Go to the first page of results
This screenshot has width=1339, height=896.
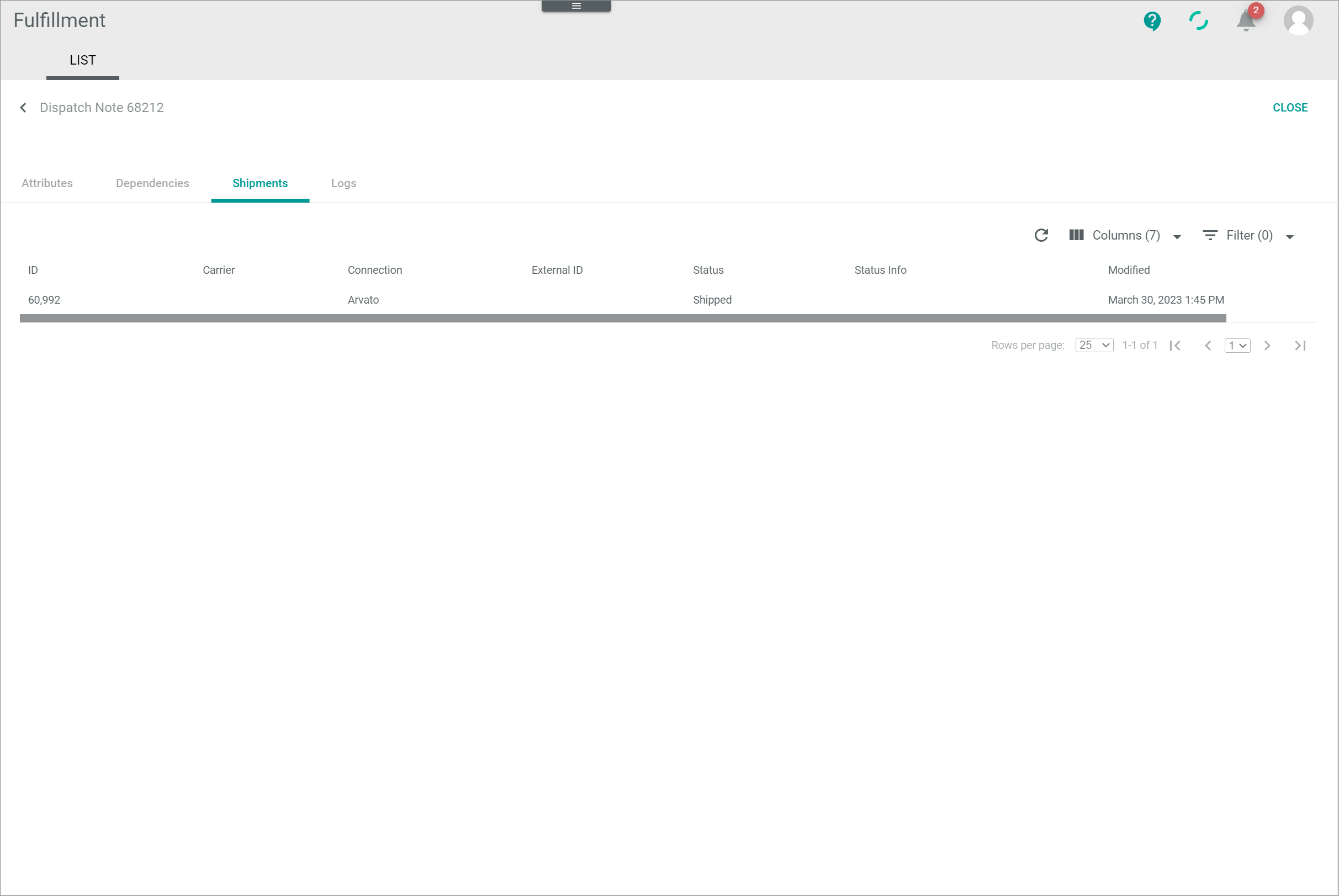pyautogui.click(x=1175, y=346)
